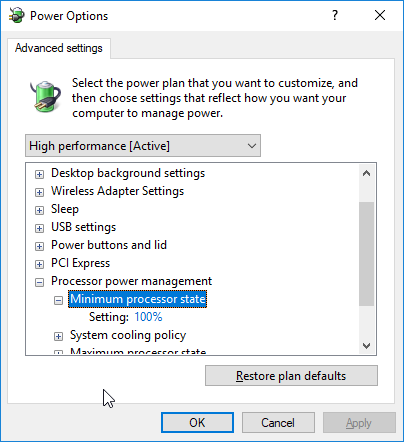Click the settings list scroll down arrow
Viewport: 404px width, 442px height.
click(366, 346)
